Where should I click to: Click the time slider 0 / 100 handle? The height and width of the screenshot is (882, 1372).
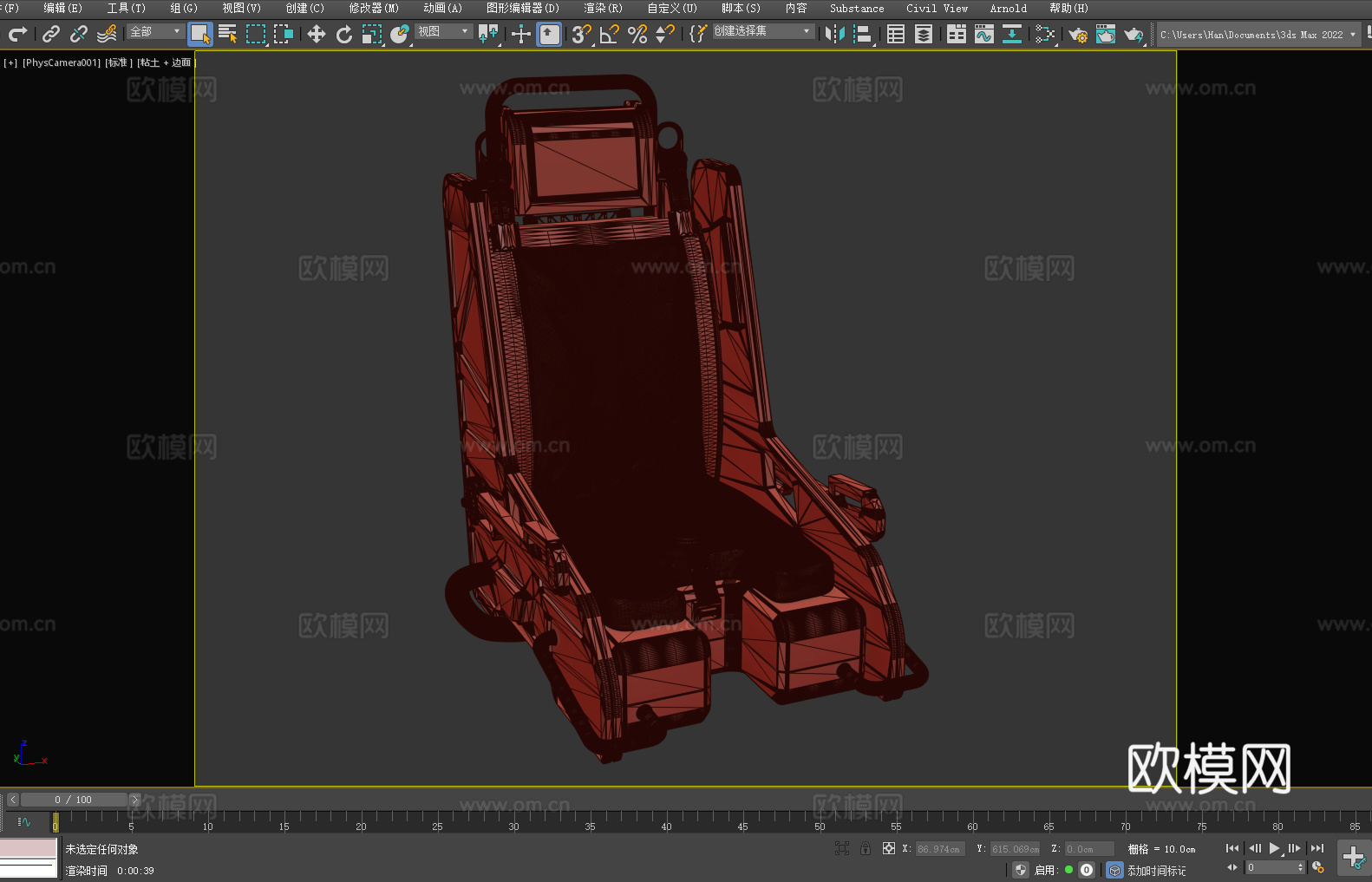pyautogui.click(x=74, y=800)
